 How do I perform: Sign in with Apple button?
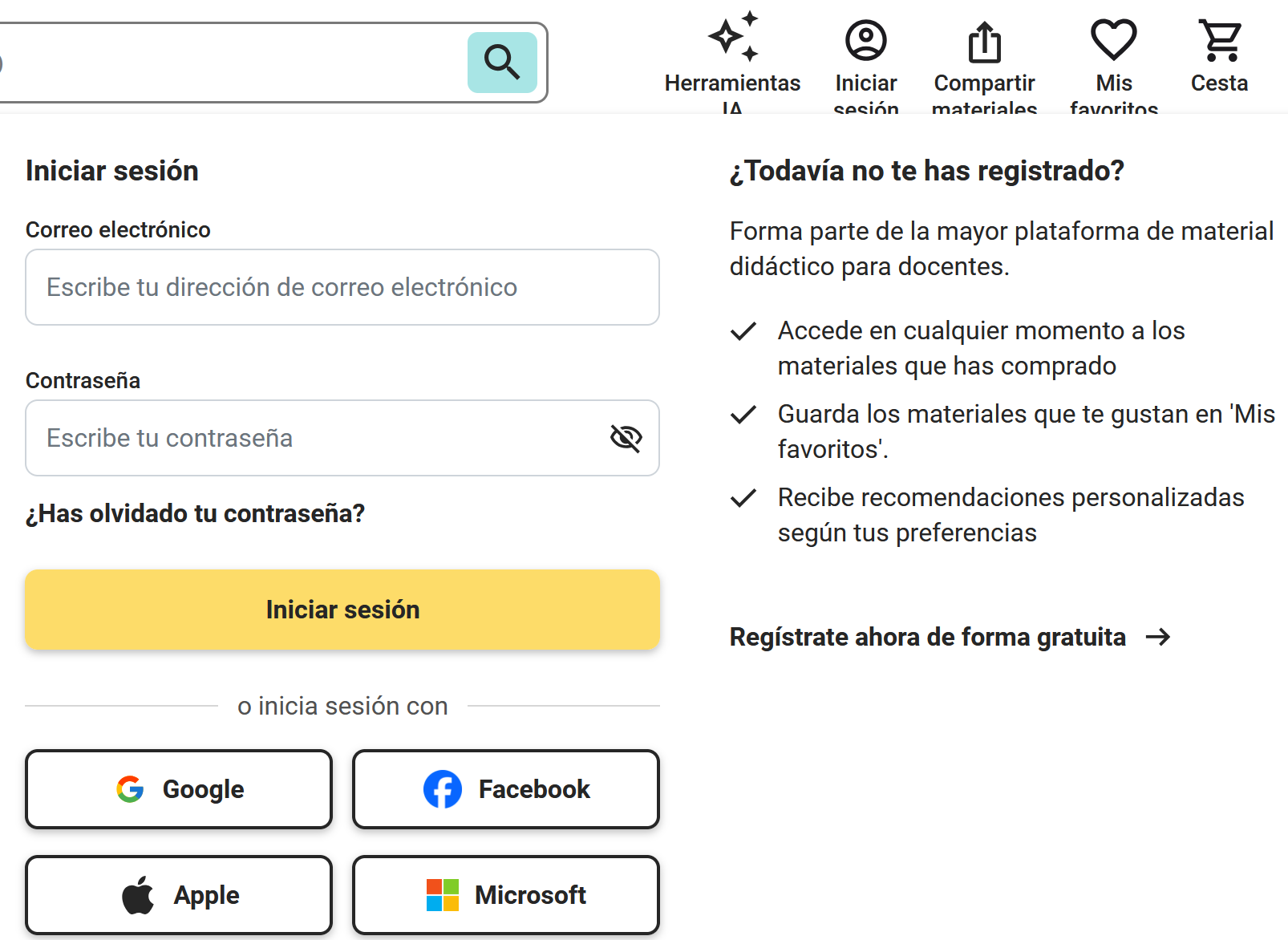pyautogui.click(x=179, y=895)
